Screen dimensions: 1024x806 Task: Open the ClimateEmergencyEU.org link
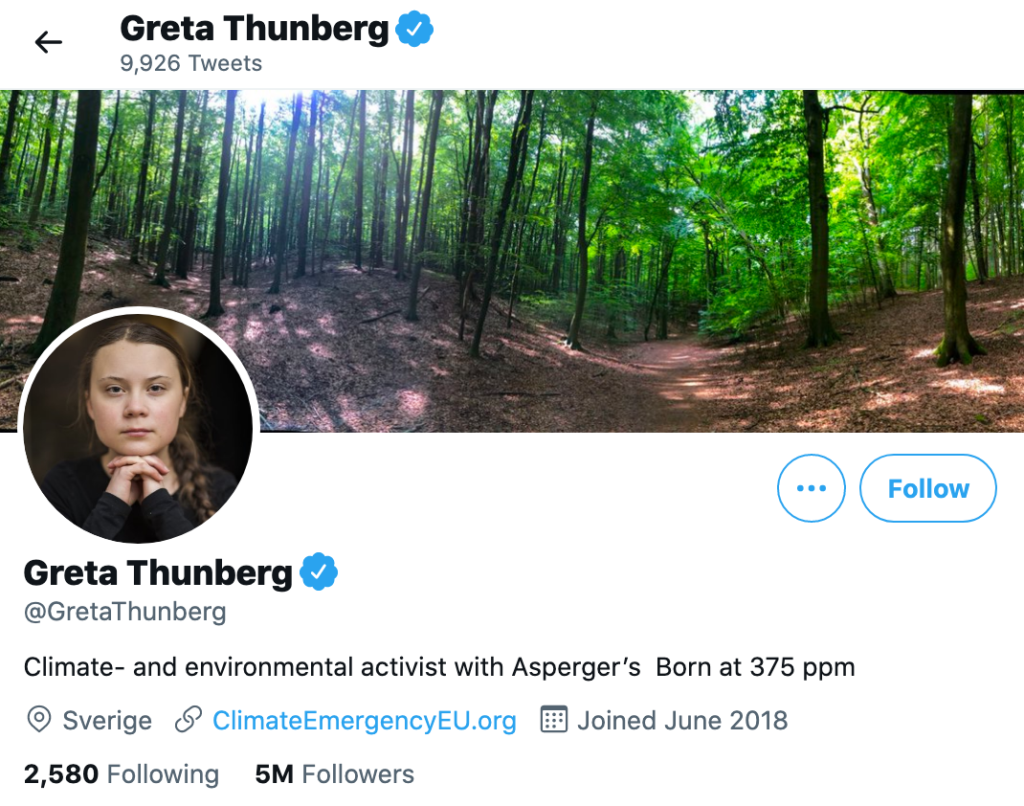coord(364,720)
